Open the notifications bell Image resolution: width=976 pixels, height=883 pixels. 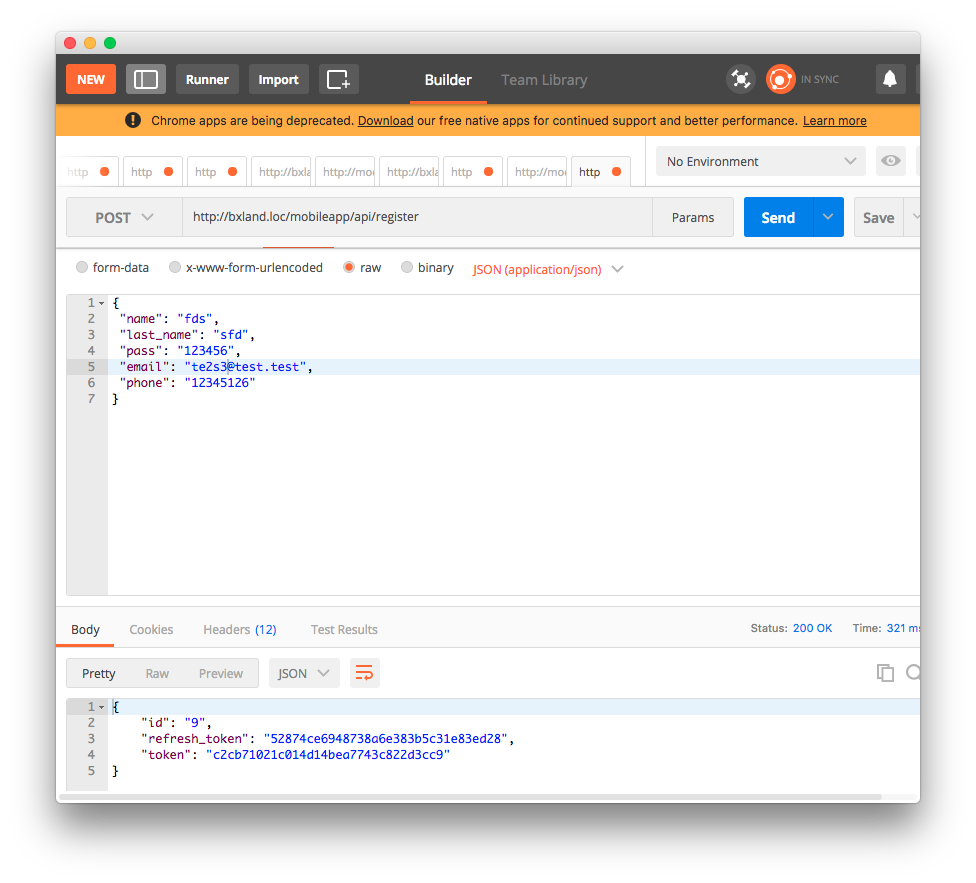point(889,79)
